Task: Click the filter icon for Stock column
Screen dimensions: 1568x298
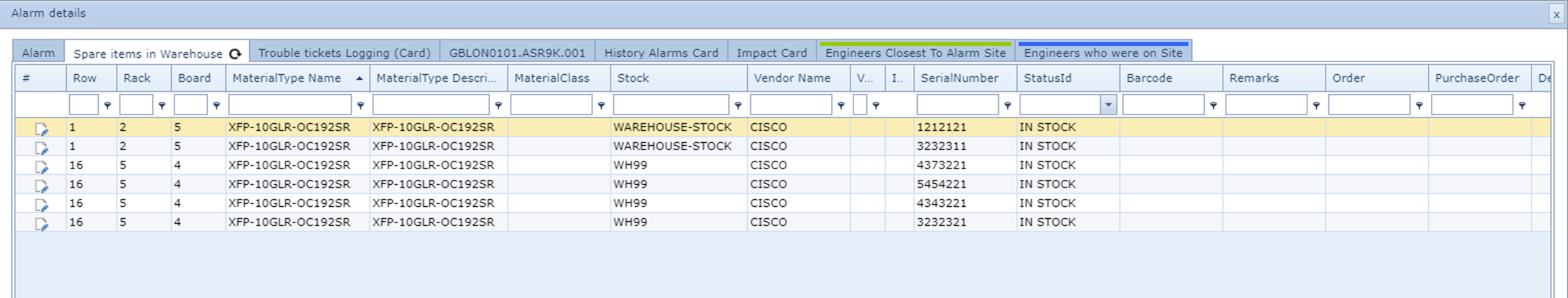Action: coord(738,106)
